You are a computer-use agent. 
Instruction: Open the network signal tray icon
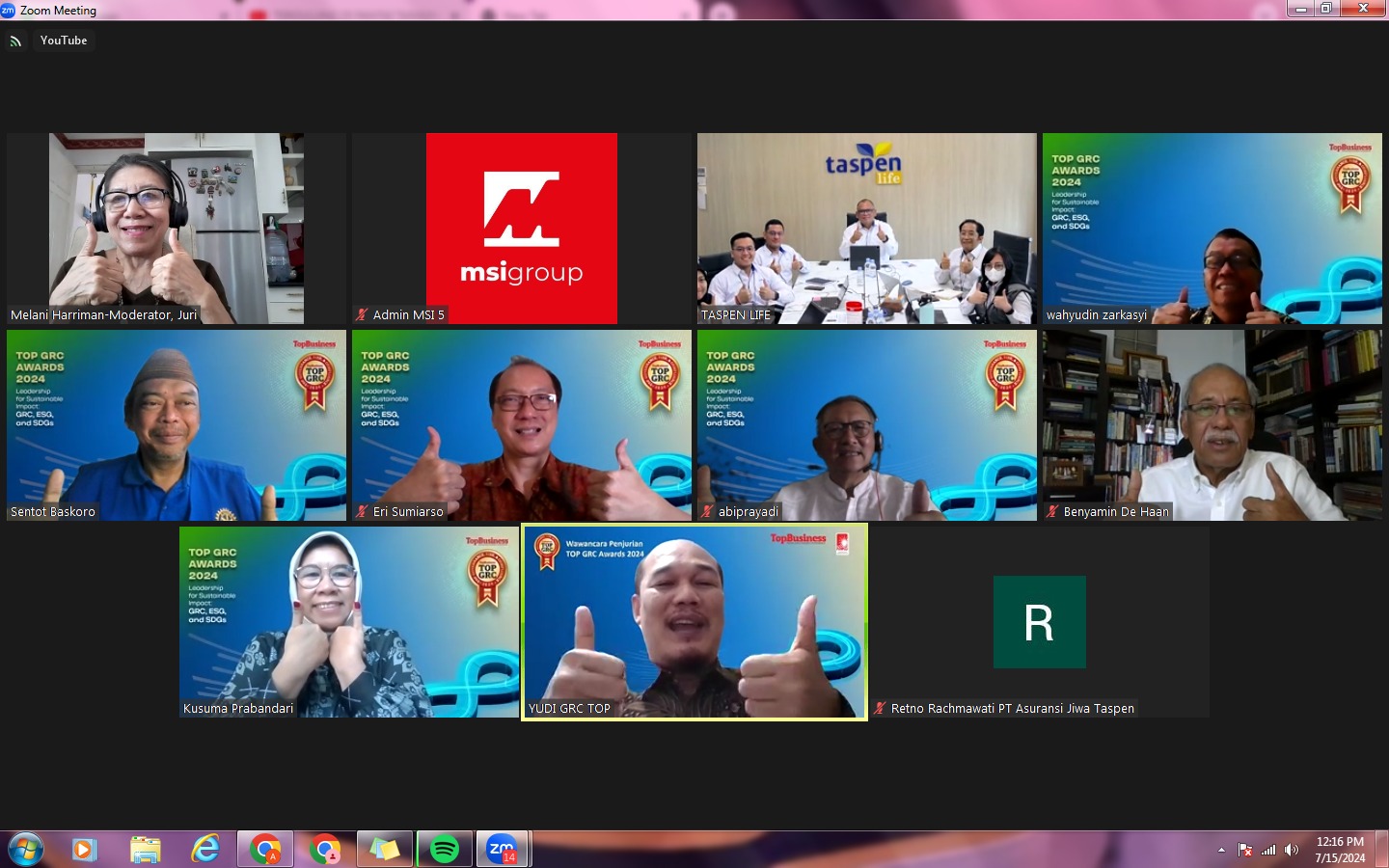tap(1268, 850)
